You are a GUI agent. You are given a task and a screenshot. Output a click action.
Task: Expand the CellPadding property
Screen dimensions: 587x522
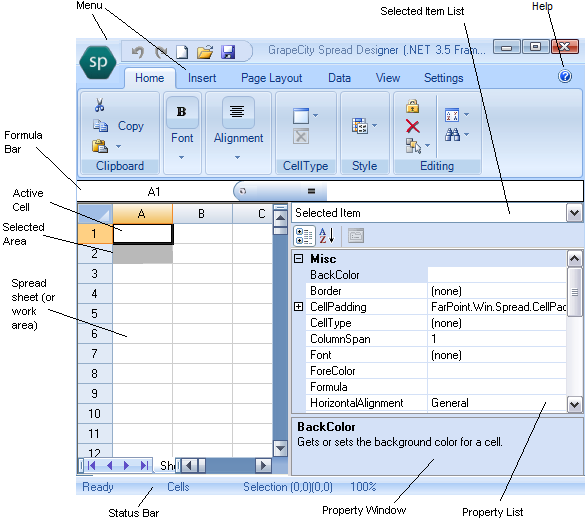click(x=298, y=307)
